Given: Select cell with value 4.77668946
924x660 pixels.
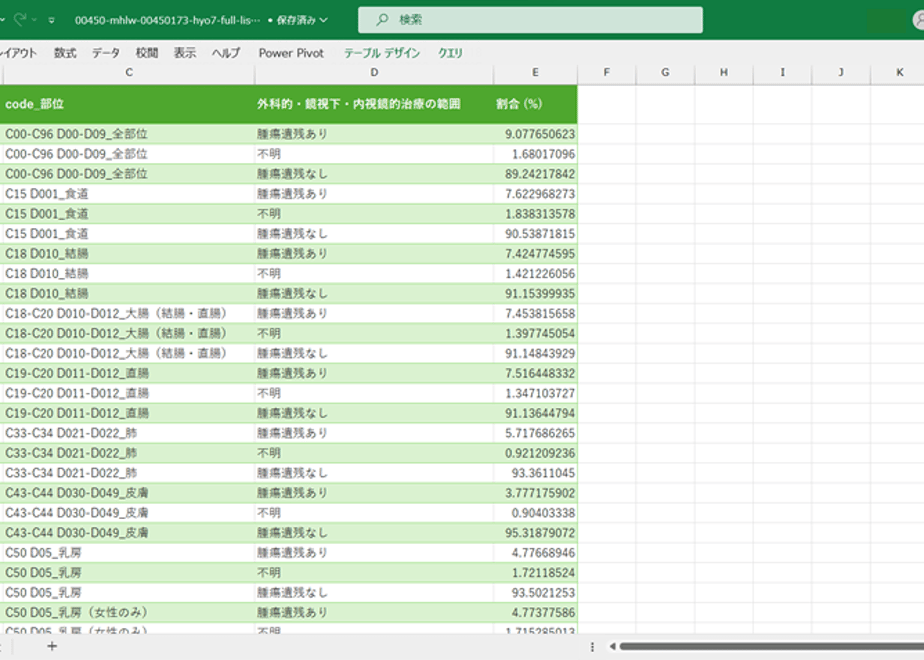Looking at the screenshot, I should [535, 553].
